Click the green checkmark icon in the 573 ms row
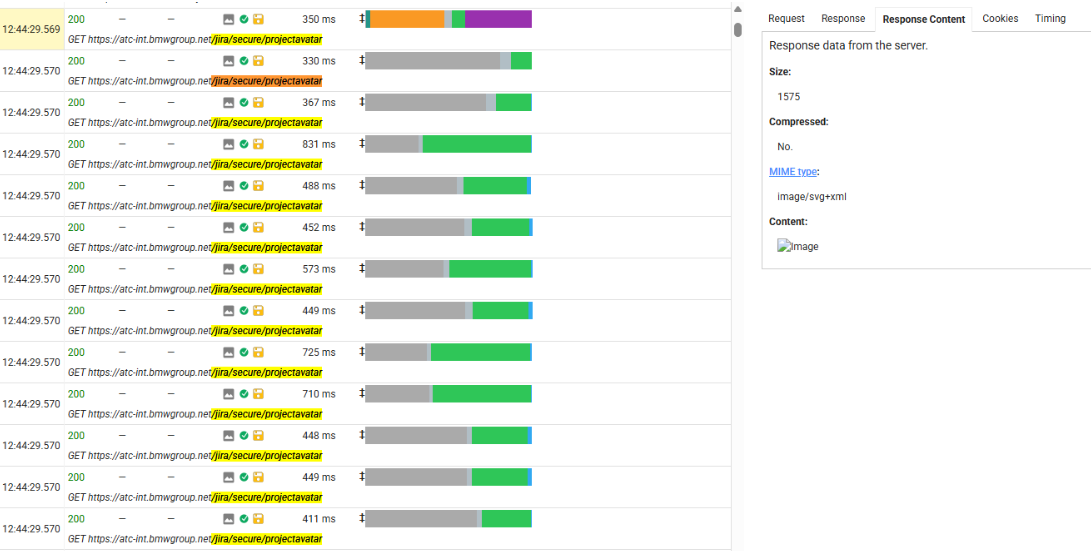This screenshot has width=1091, height=551. (244, 269)
